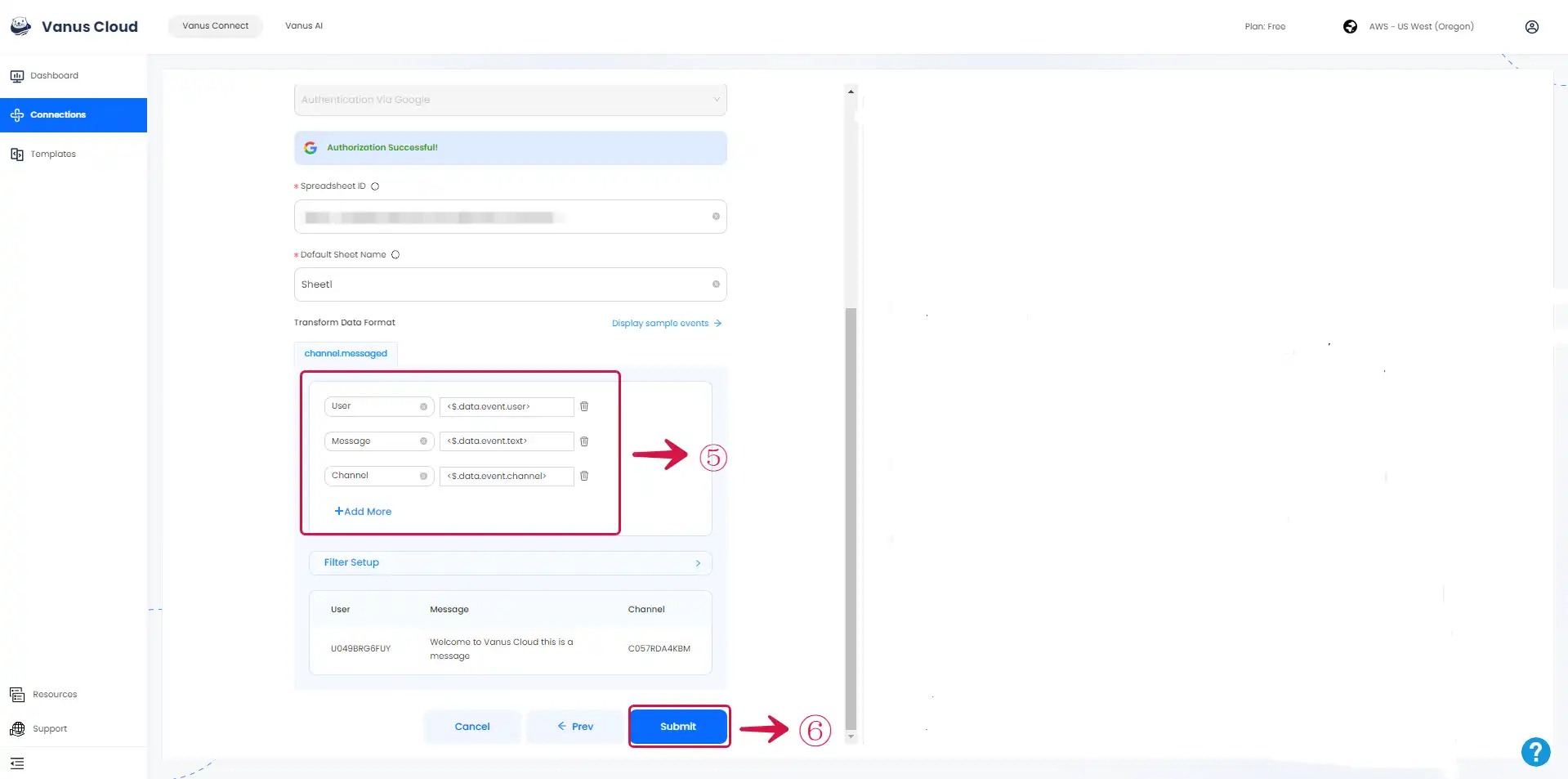
Task: Click the globe region icon
Action: (1350, 27)
